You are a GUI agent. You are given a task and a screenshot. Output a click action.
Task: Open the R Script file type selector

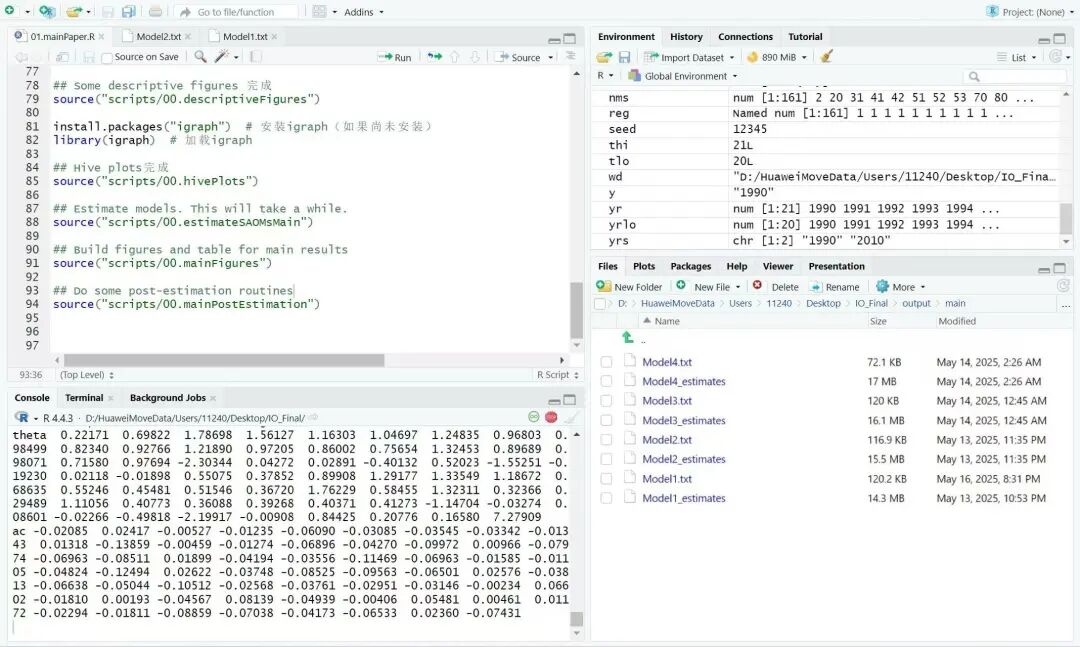[558, 375]
